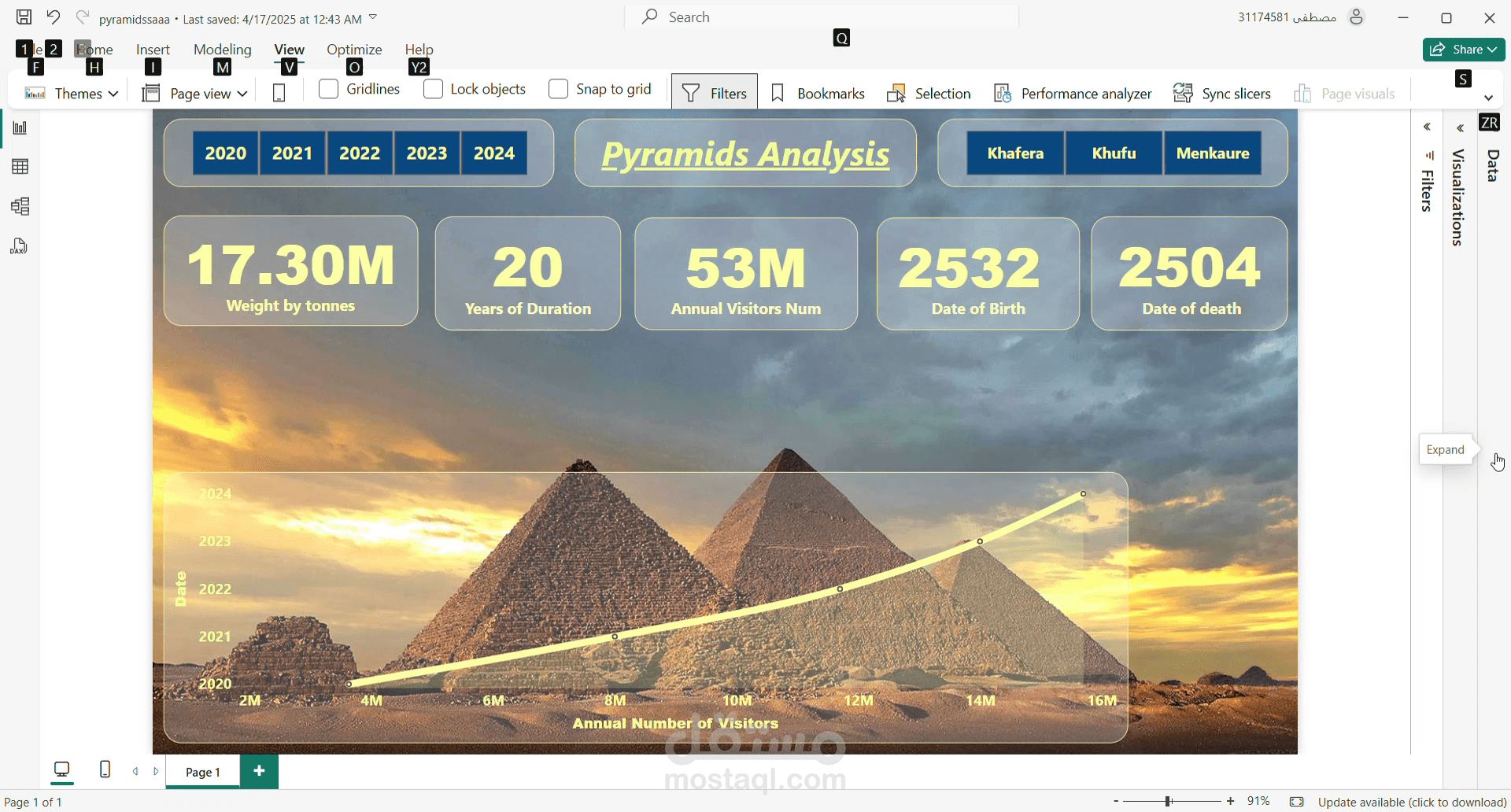
Task: Click the 91% zoom level value
Action: point(1258,801)
